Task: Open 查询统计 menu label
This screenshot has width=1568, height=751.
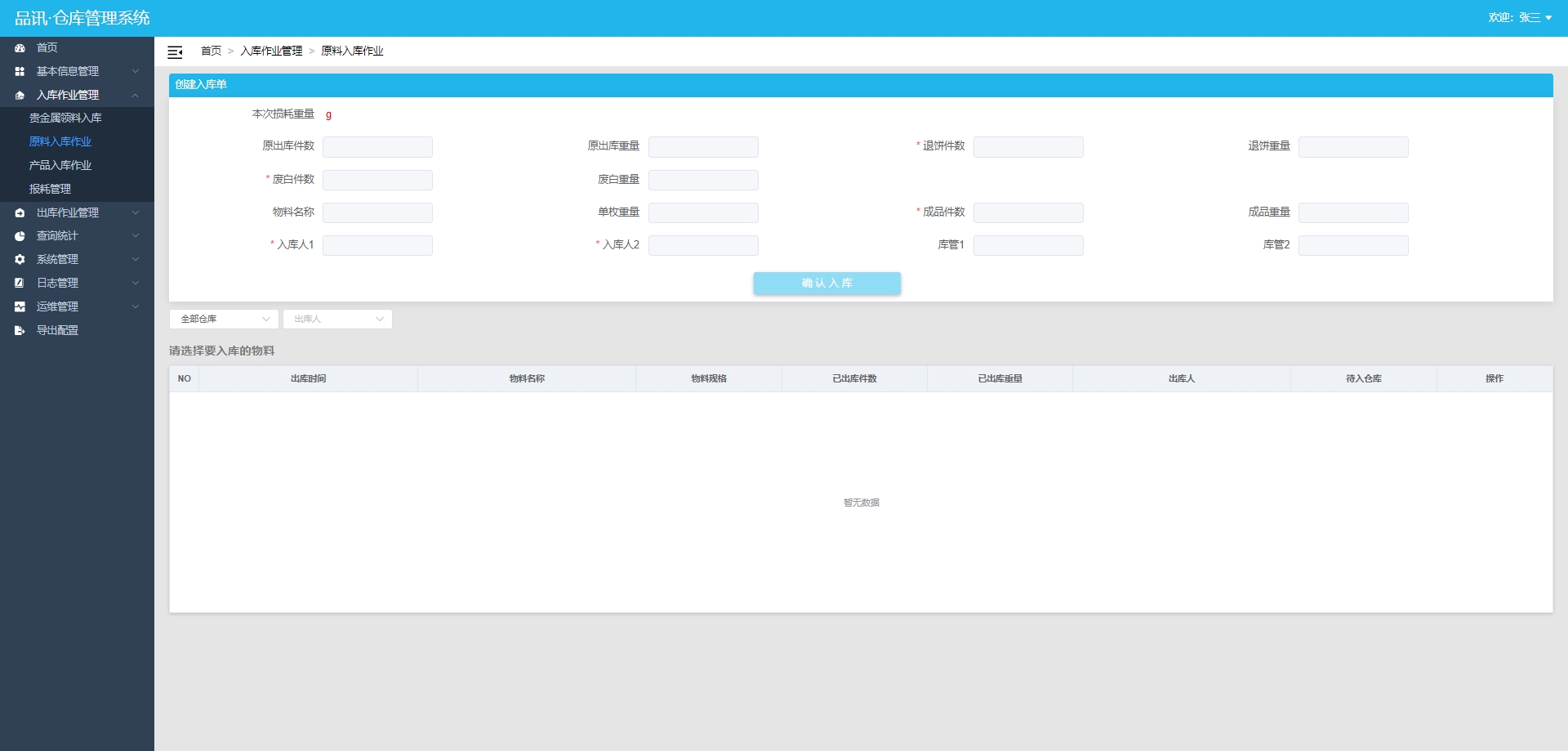Action: click(57, 236)
